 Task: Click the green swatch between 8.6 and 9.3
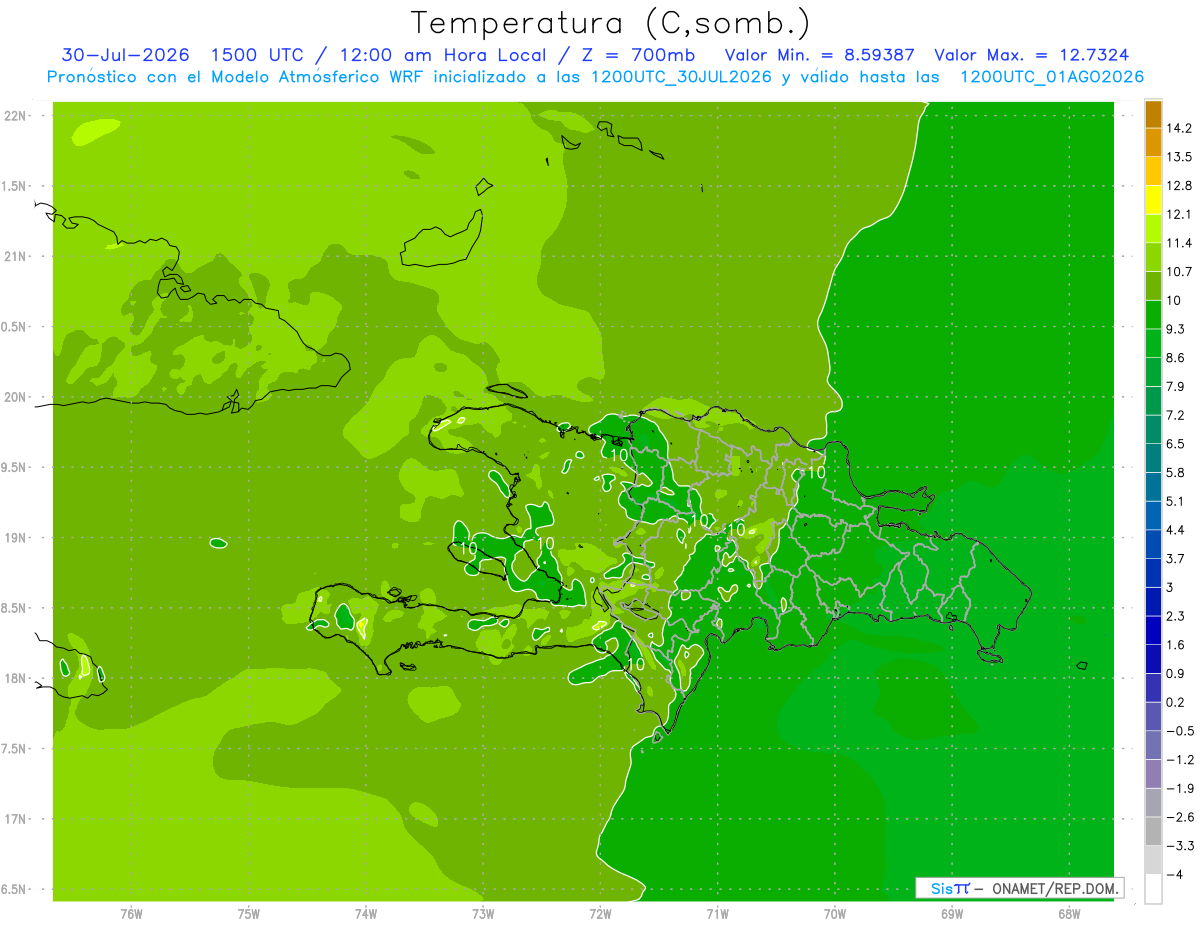tap(1153, 343)
